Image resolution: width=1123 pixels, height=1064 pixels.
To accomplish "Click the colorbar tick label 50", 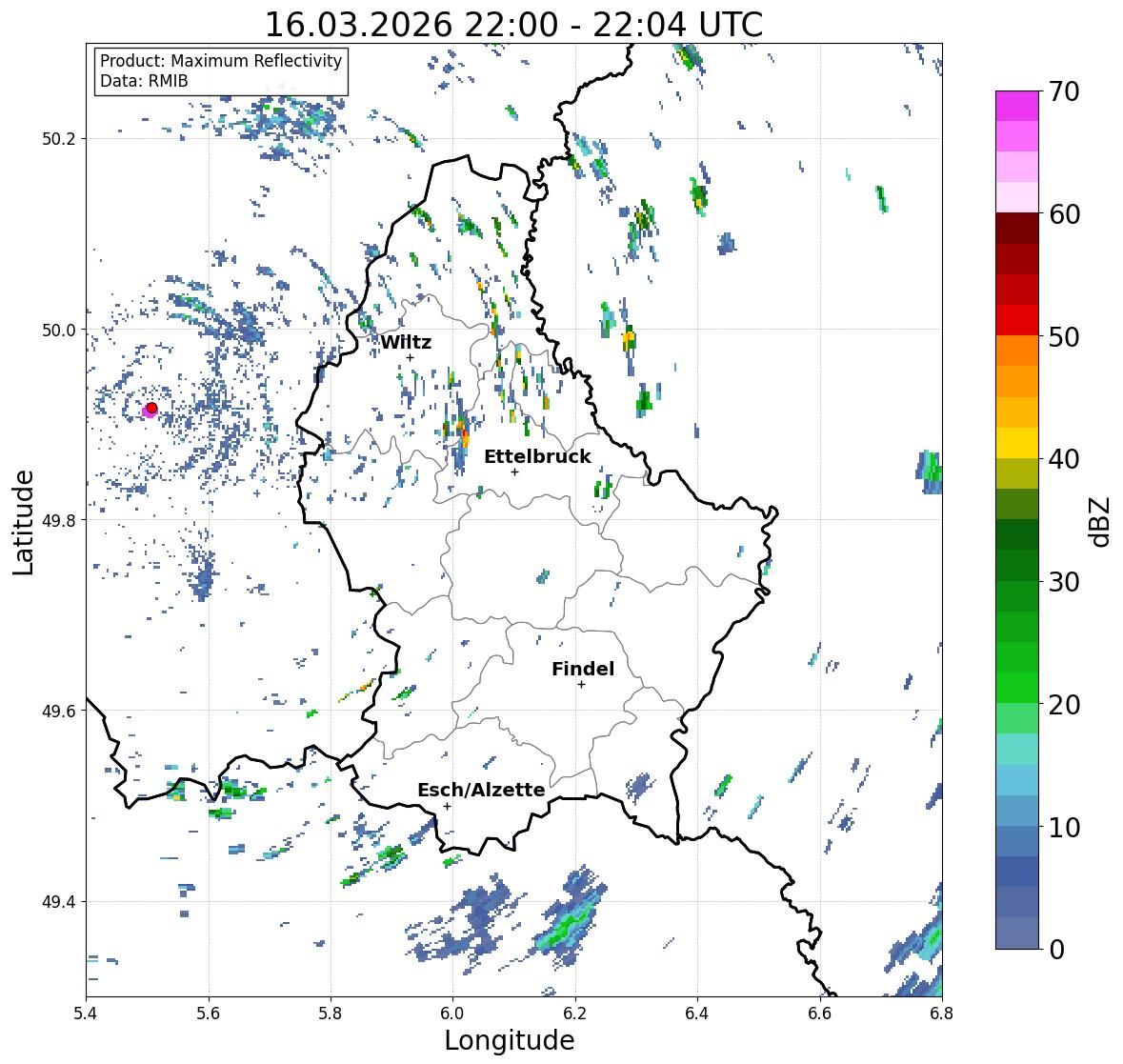I will (1064, 336).
